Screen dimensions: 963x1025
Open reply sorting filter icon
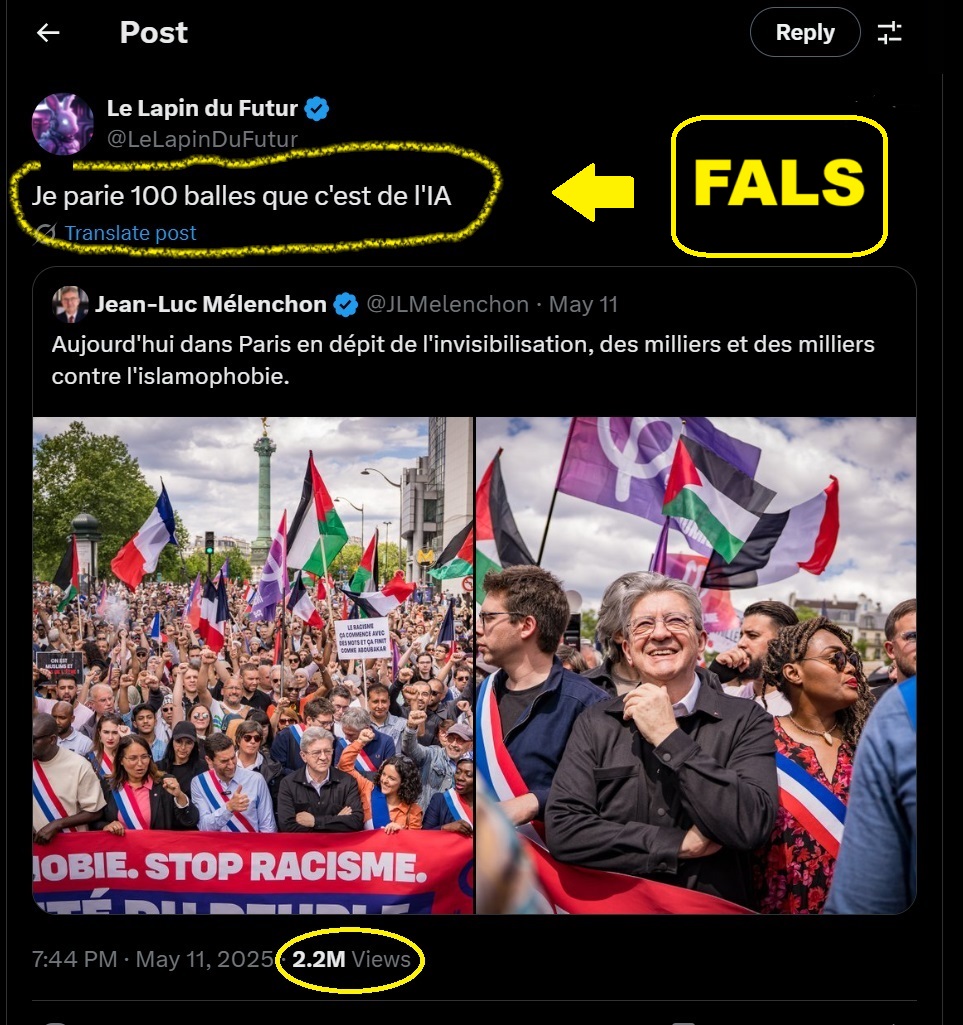click(889, 32)
